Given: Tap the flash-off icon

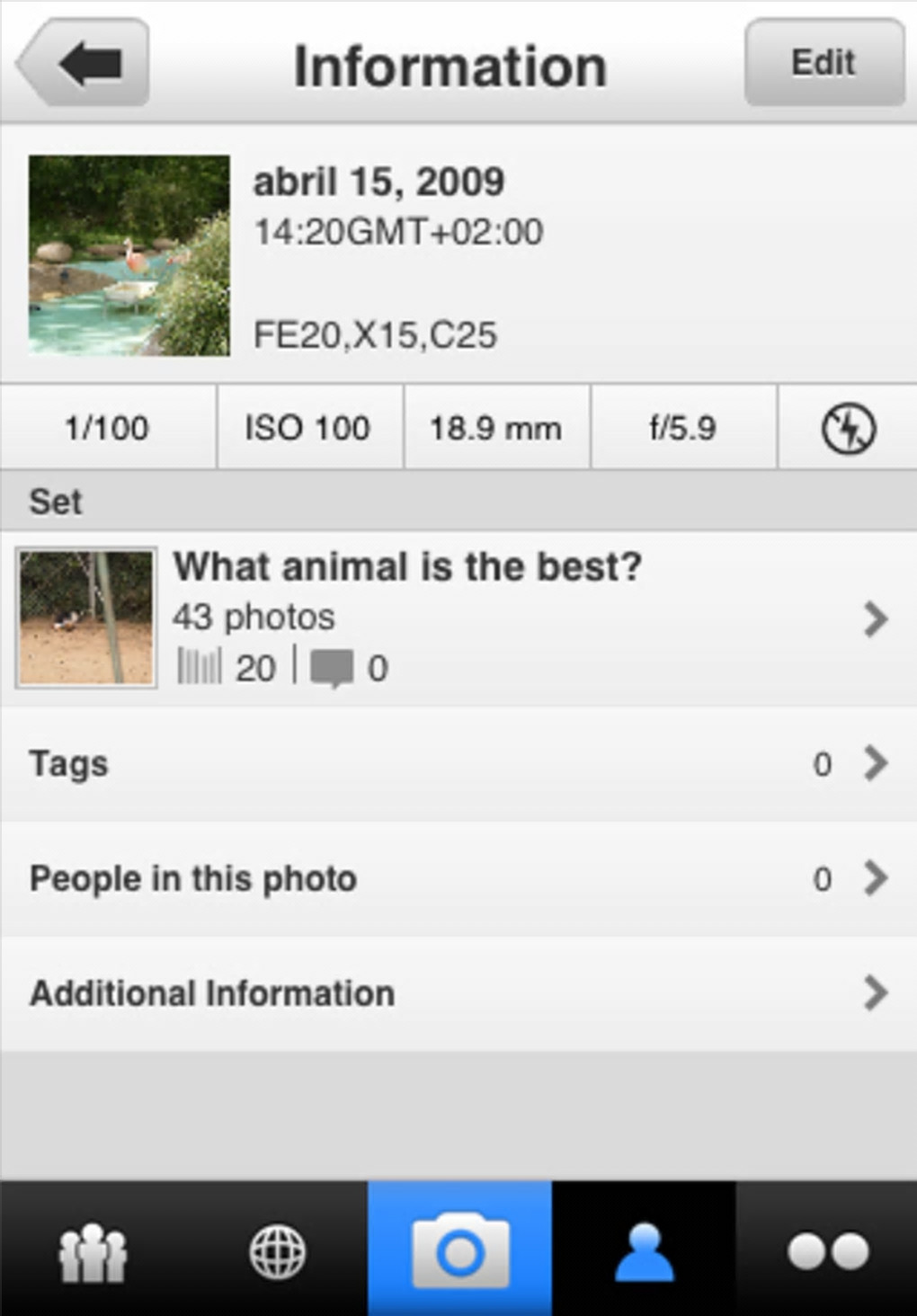Looking at the screenshot, I should tap(848, 428).
